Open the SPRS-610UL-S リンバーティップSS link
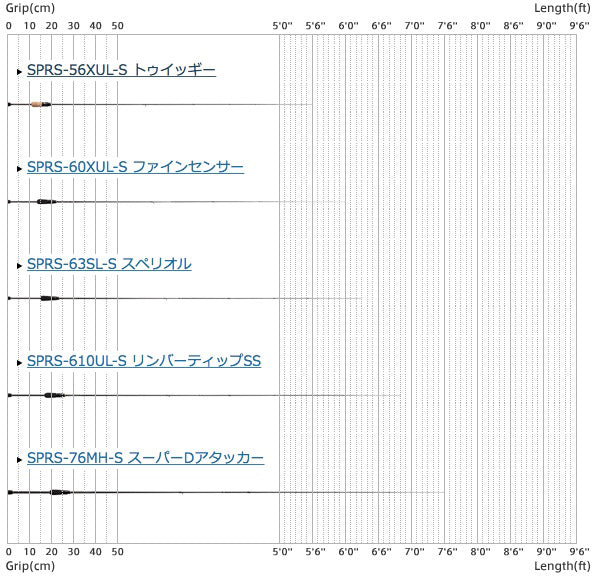Screen dimensions: 599x579 [x=144, y=361]
